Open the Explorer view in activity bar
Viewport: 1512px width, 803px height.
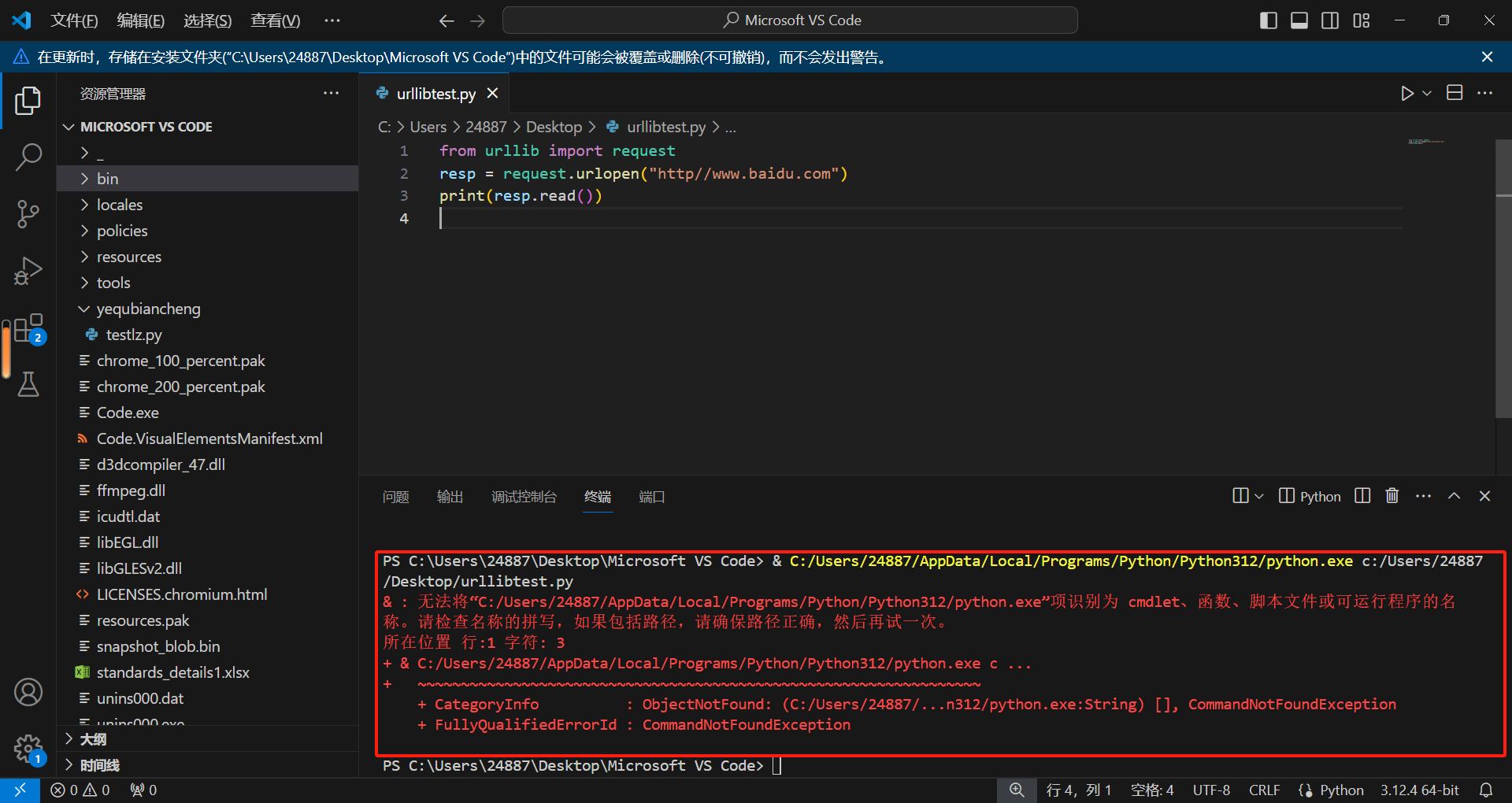[28, 101]
